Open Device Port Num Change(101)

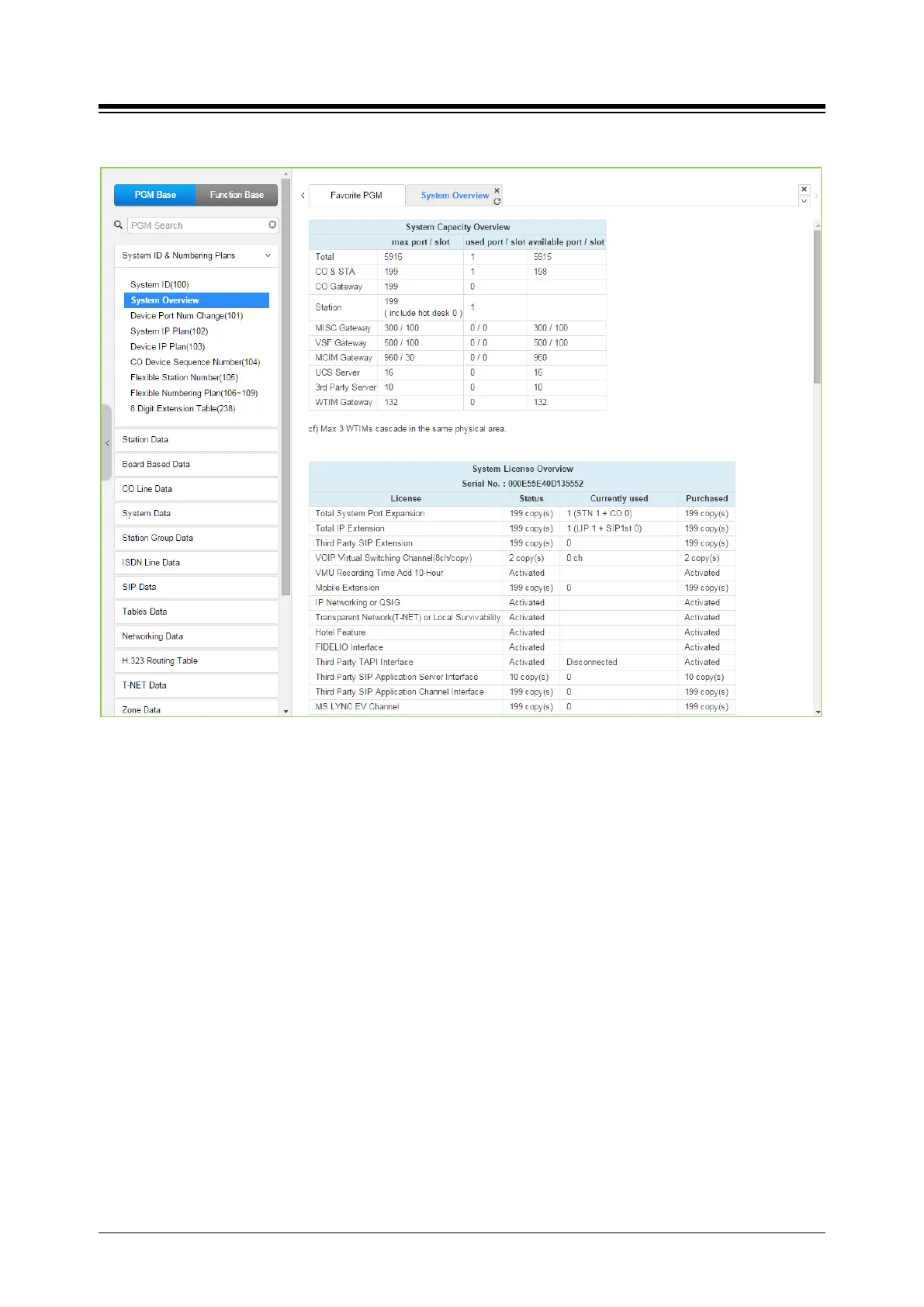[187, 316]
